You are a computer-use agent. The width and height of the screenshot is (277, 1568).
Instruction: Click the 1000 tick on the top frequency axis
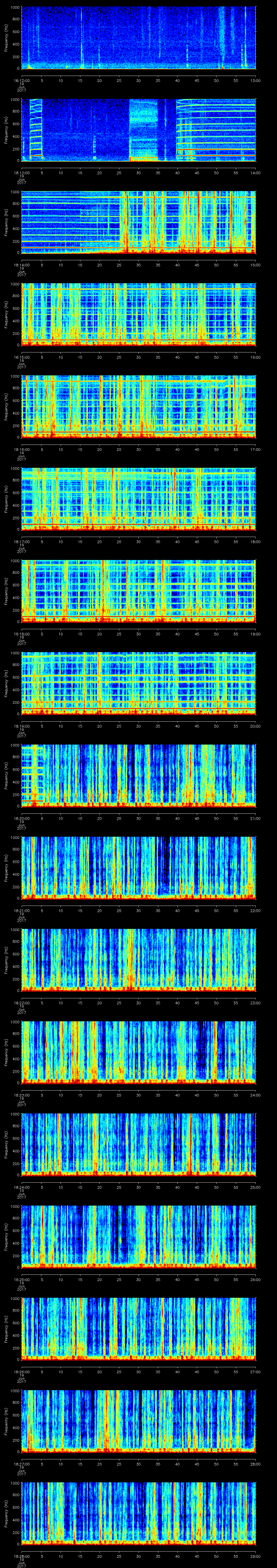tap(15, 7)
